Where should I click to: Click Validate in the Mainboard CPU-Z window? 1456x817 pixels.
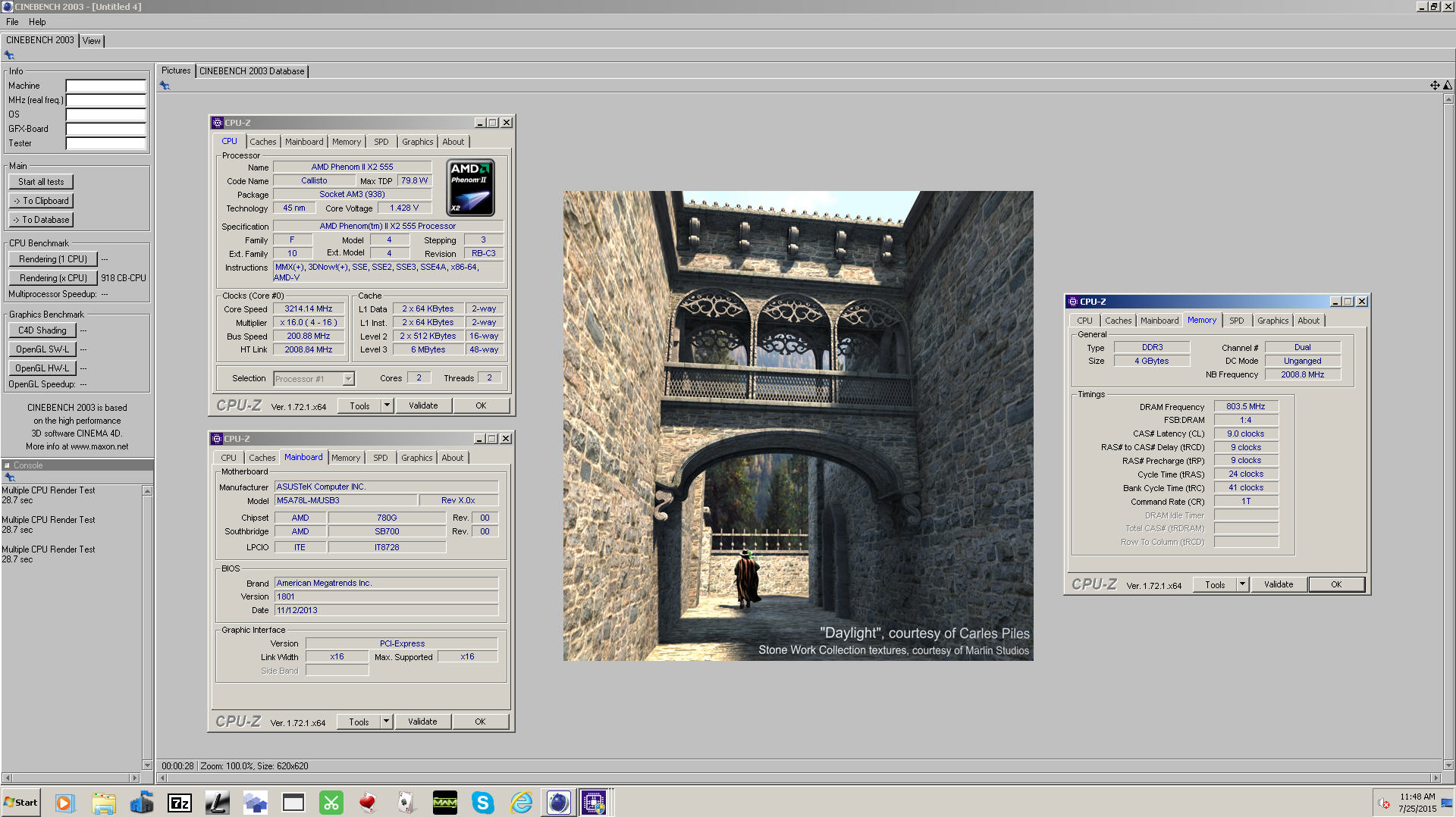coord(422,722)
